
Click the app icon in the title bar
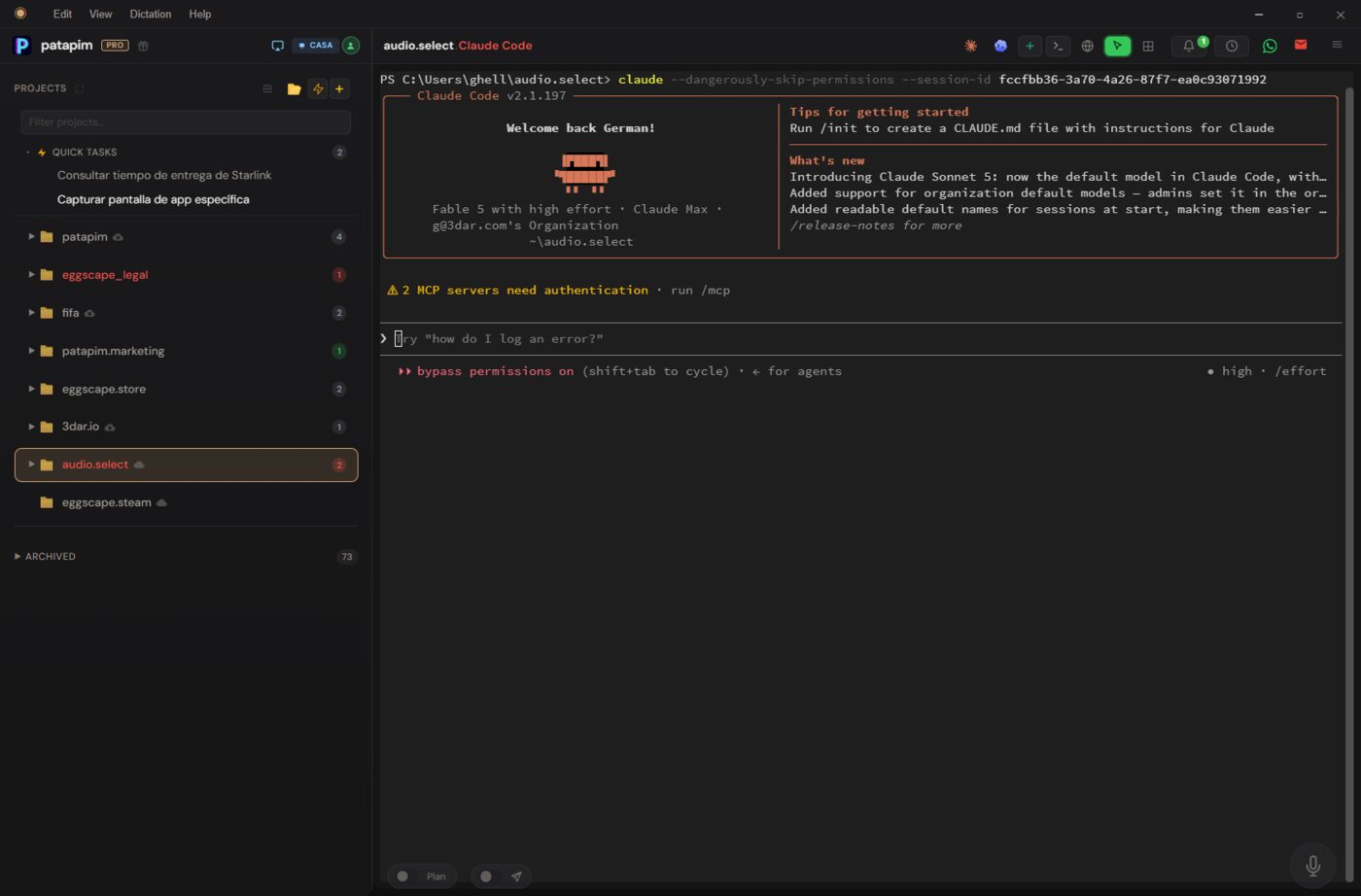click(20, 14)
